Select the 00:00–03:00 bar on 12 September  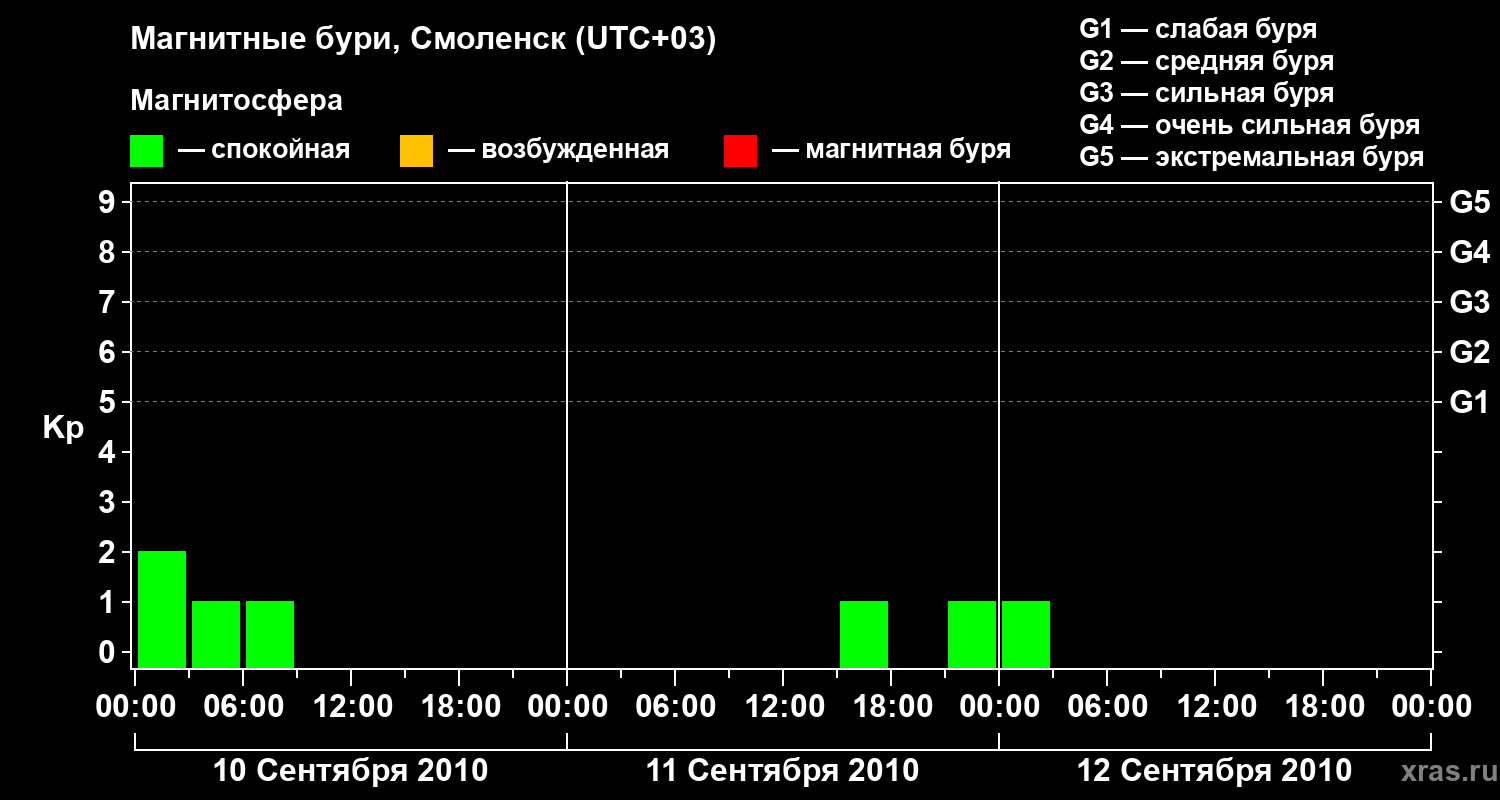1026,634
